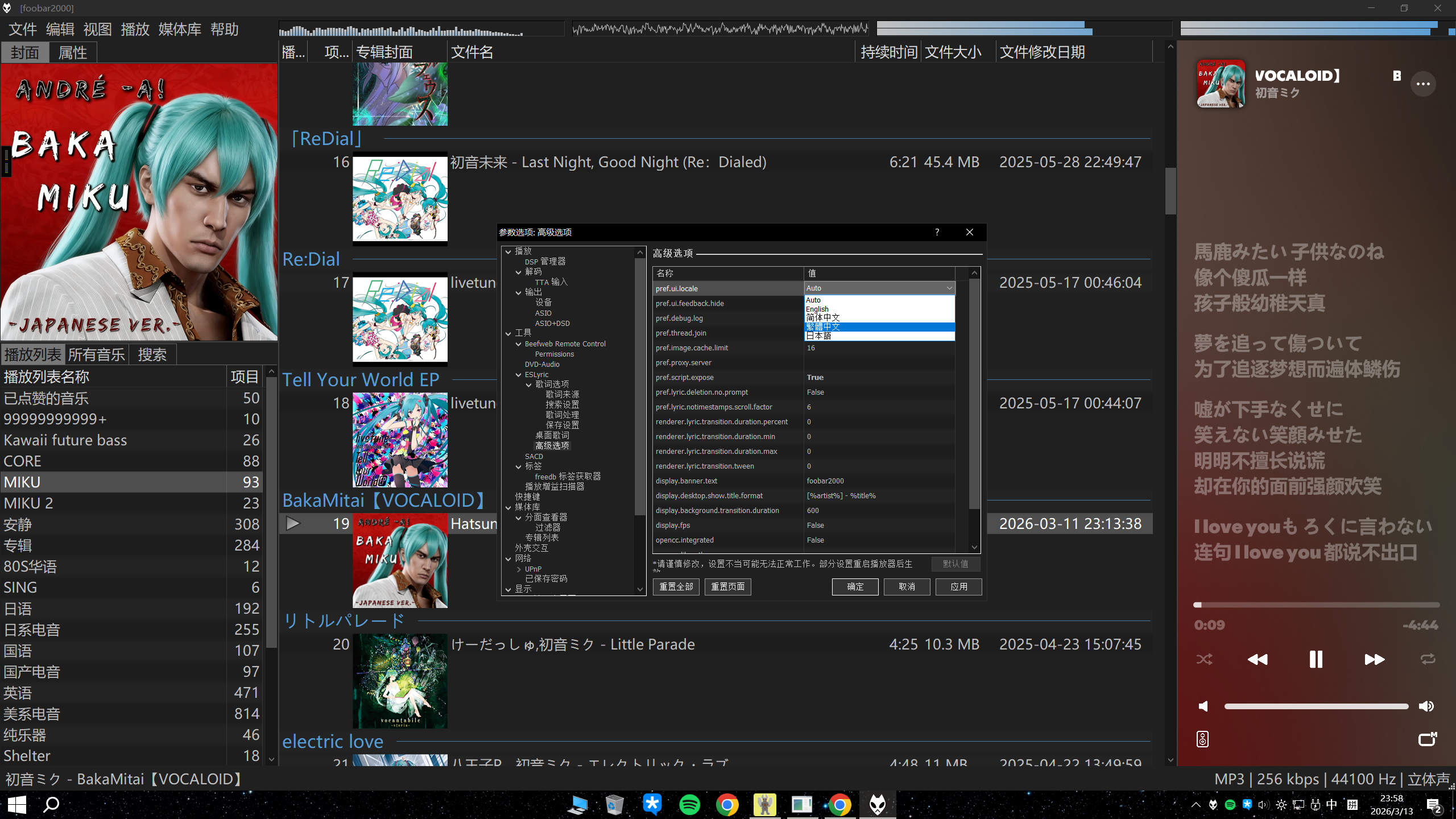The image size is (1456, 819).
Task: Click the 重置全部 button
Action: coord(676,586)
